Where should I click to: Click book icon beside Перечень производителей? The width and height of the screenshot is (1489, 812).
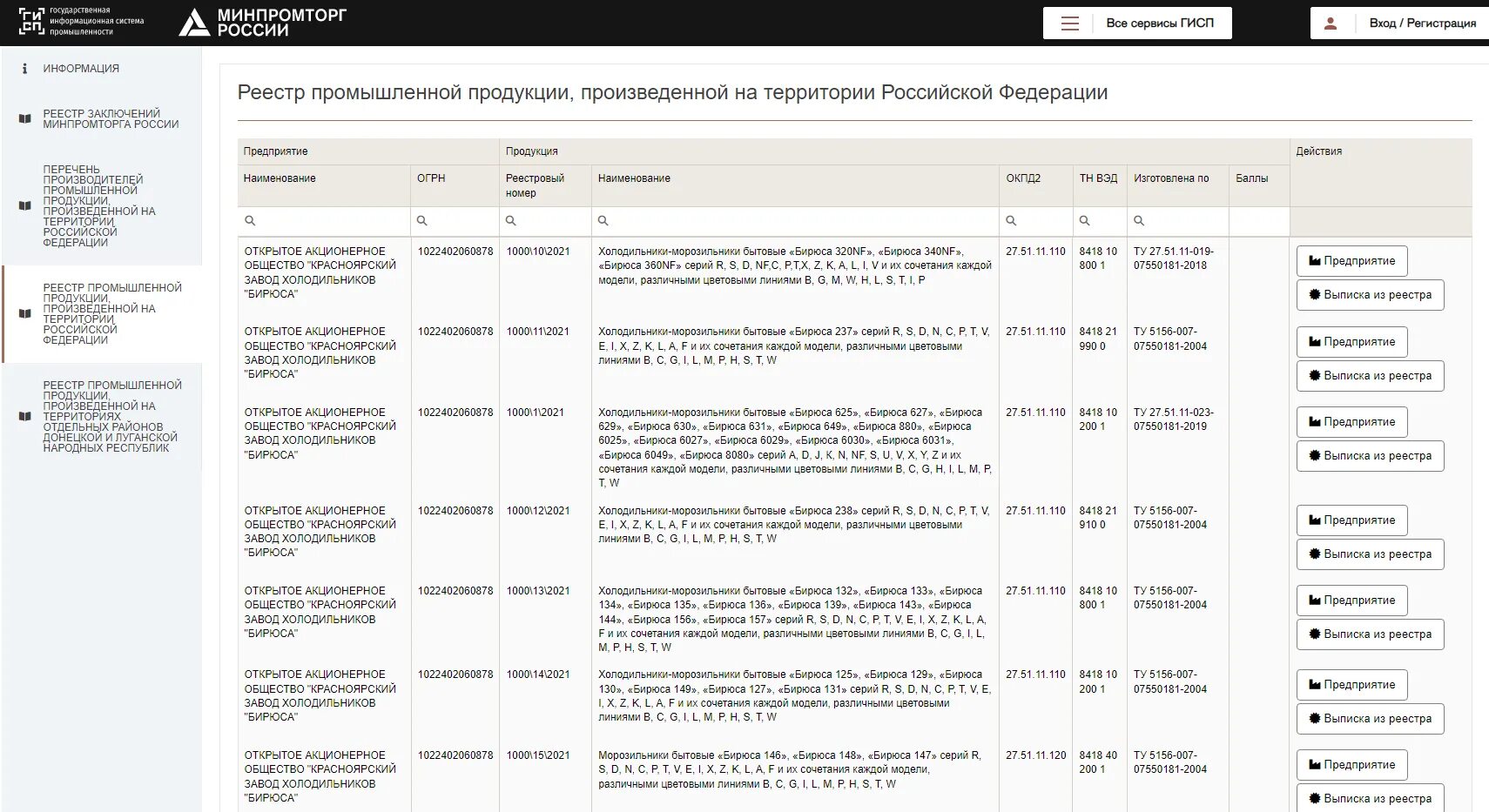25,206
